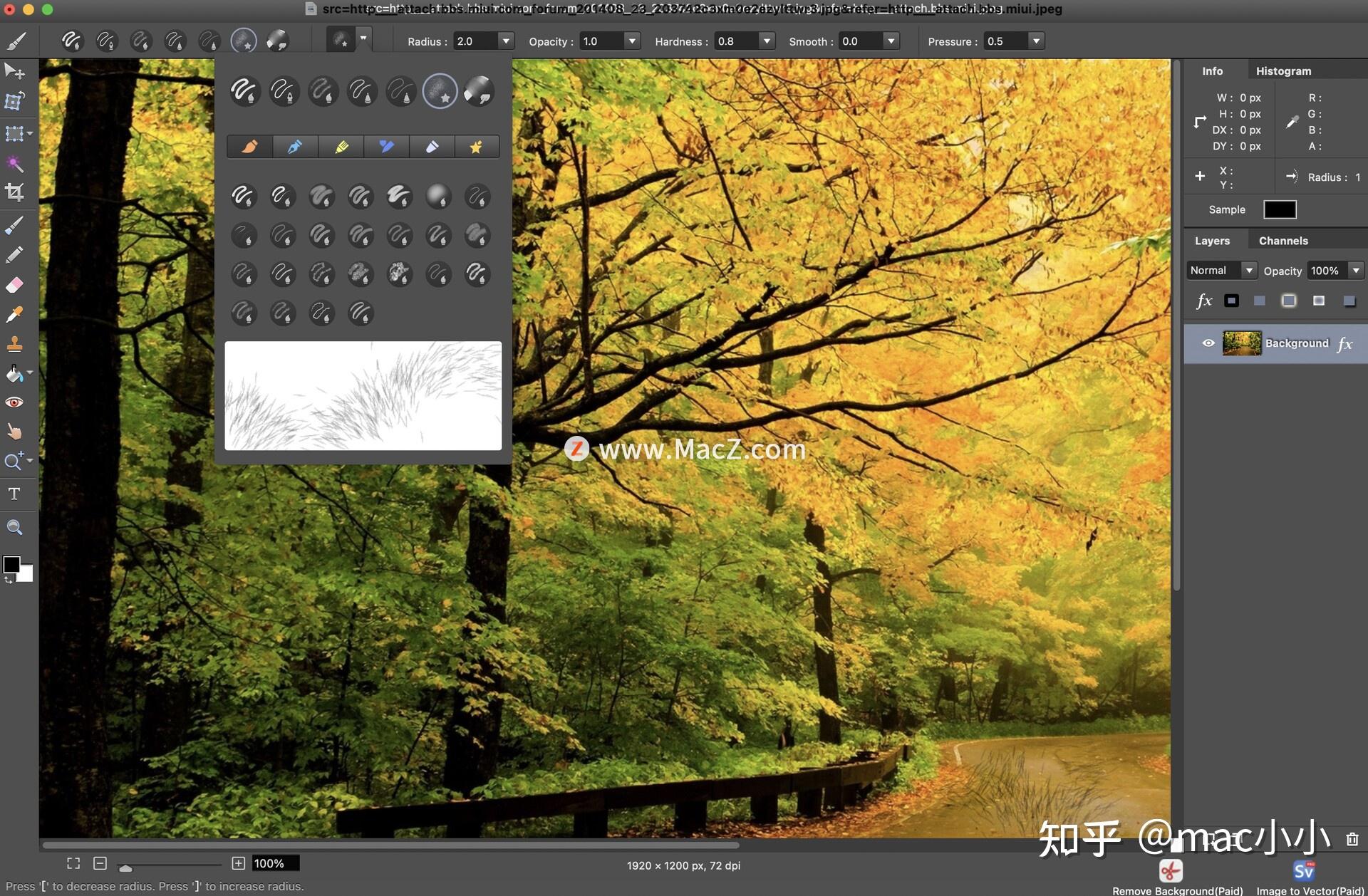Activate the Magic Wand tool

click(x=16, y=165)
